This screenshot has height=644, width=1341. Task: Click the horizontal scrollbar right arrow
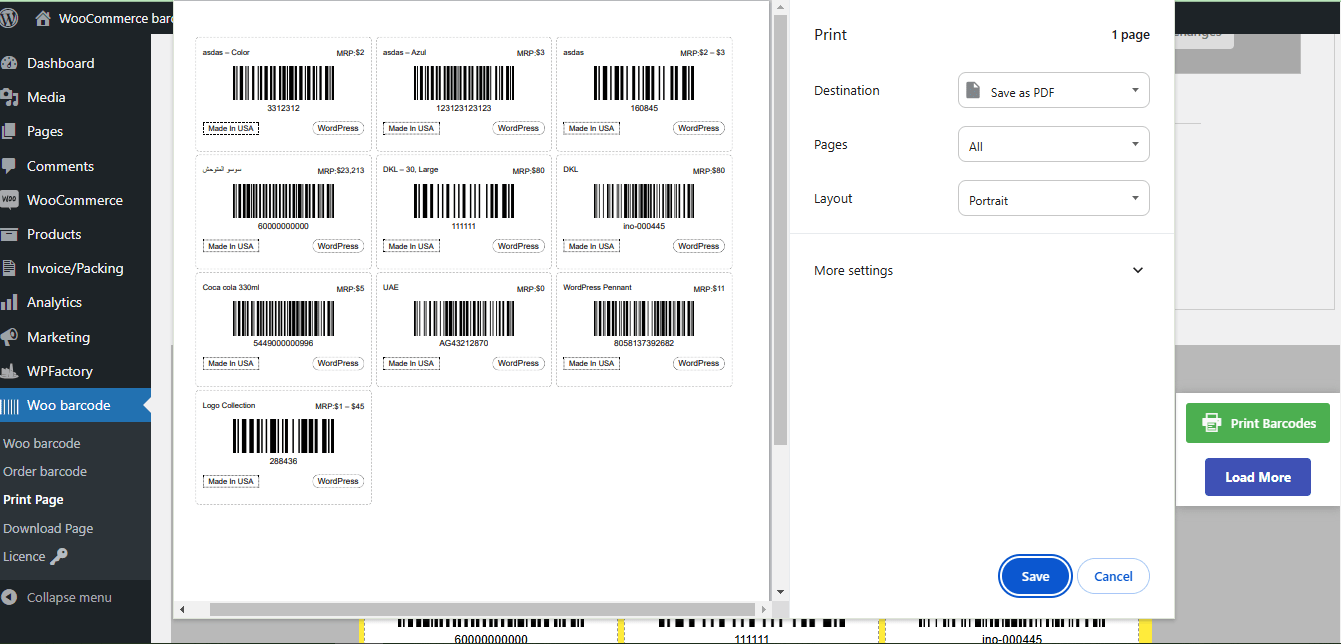tap(764, 609)
